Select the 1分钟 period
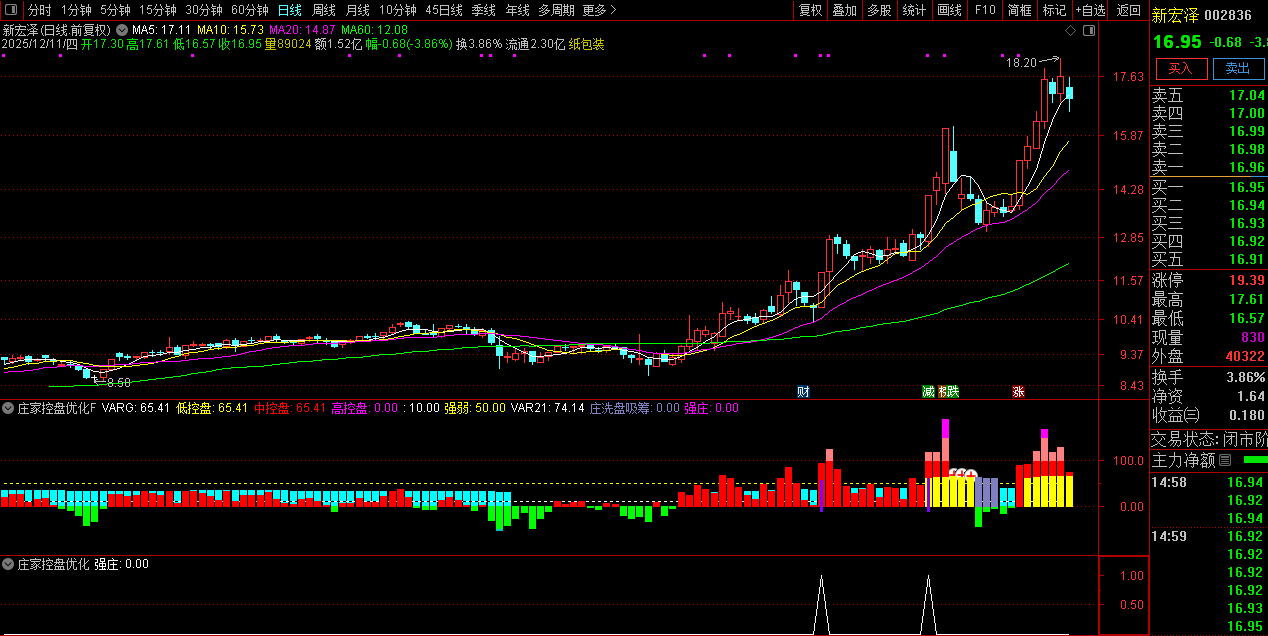Screen dimensions: 1268x636 tap(76, 10)
